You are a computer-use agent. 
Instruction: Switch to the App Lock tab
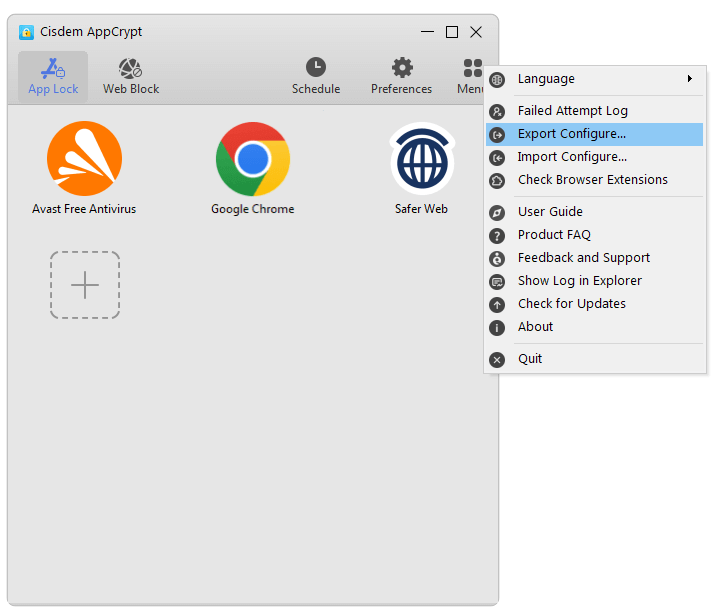coord(53,76)
